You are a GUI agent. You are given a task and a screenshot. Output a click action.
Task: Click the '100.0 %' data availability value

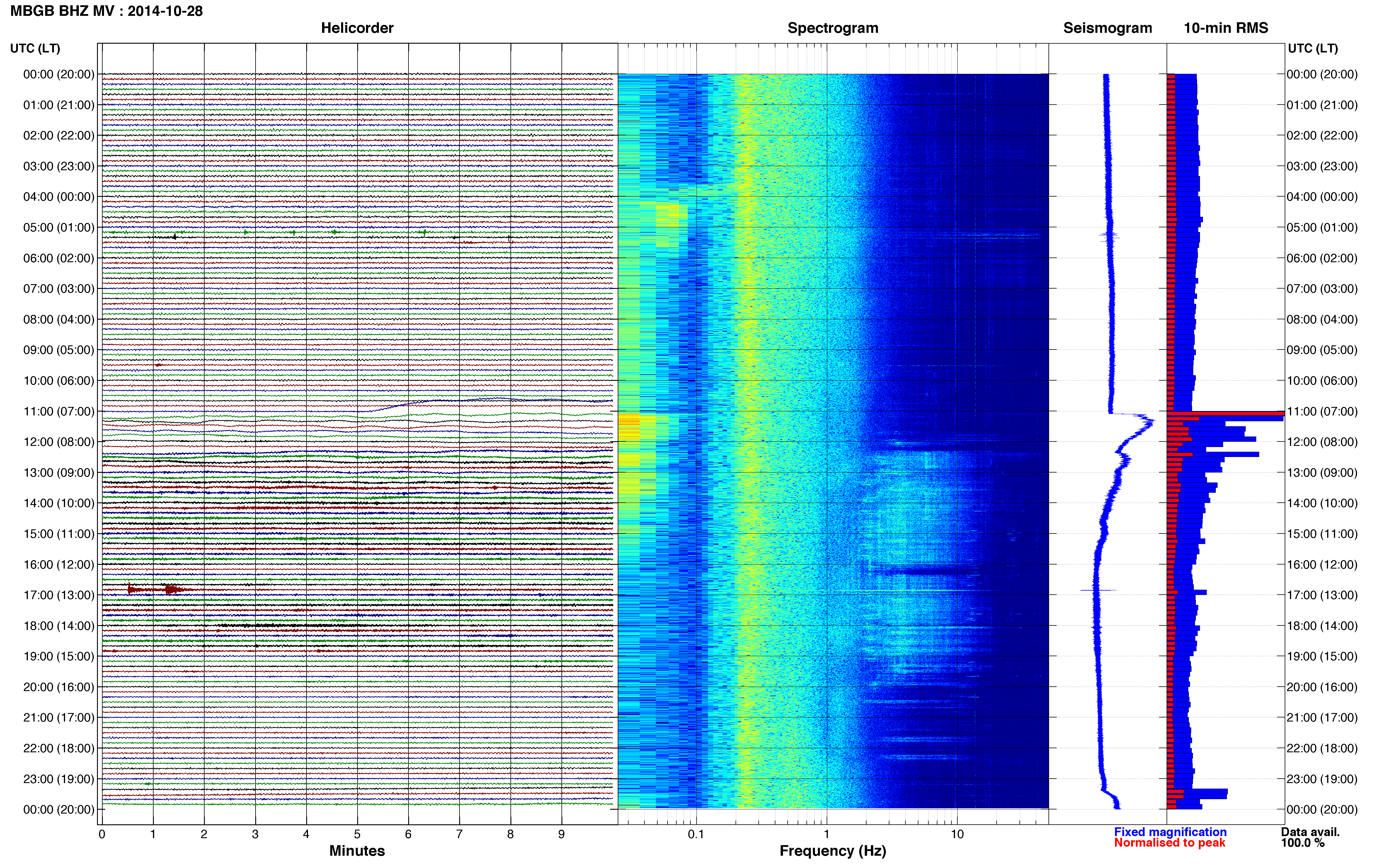[1303, 843]
